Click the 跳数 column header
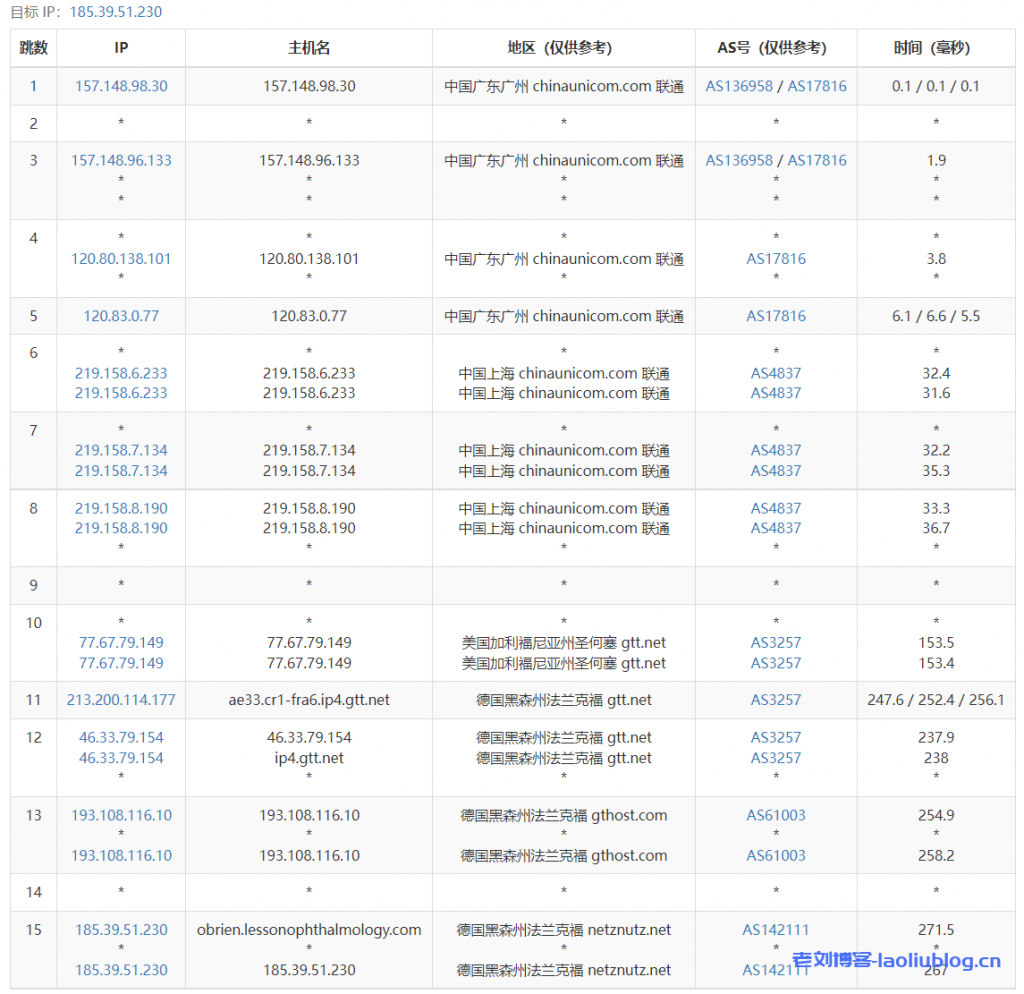1024x994 pixels. point(33,48)
